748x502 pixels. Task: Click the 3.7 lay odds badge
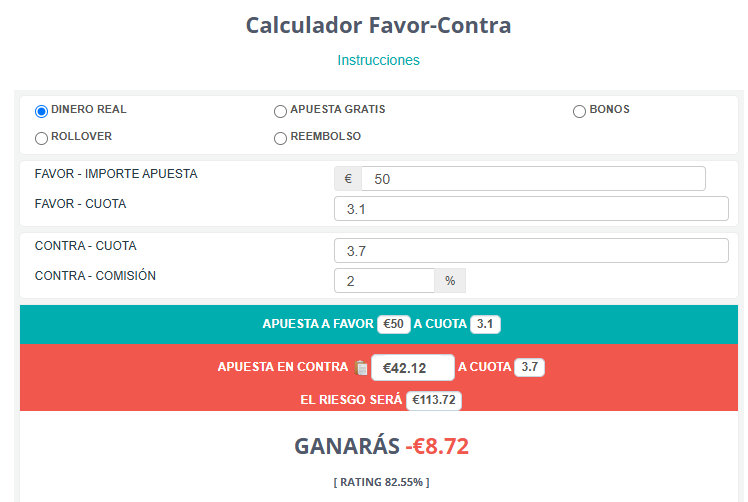530,367
